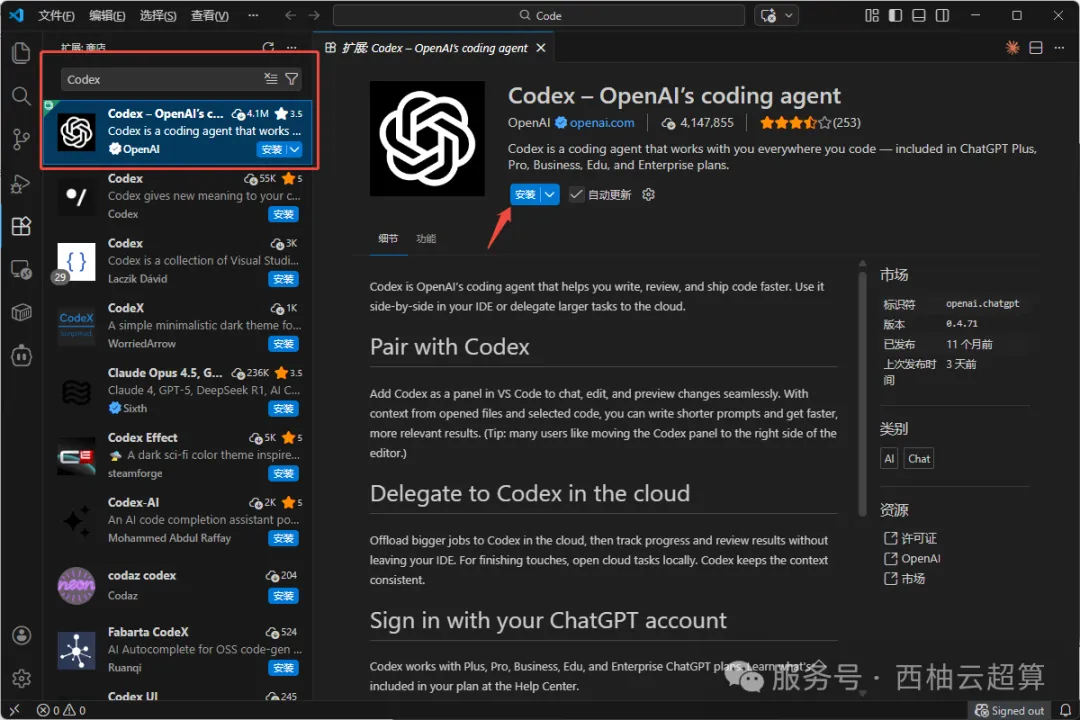
Task: Open Source Control view
Action: 21,140
